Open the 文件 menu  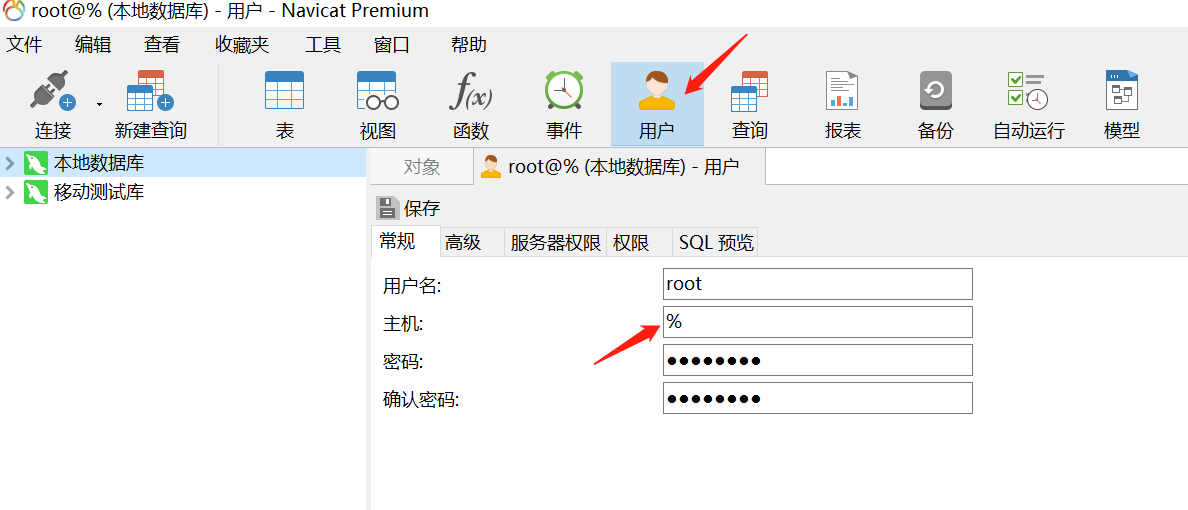(x=24, y=45)
